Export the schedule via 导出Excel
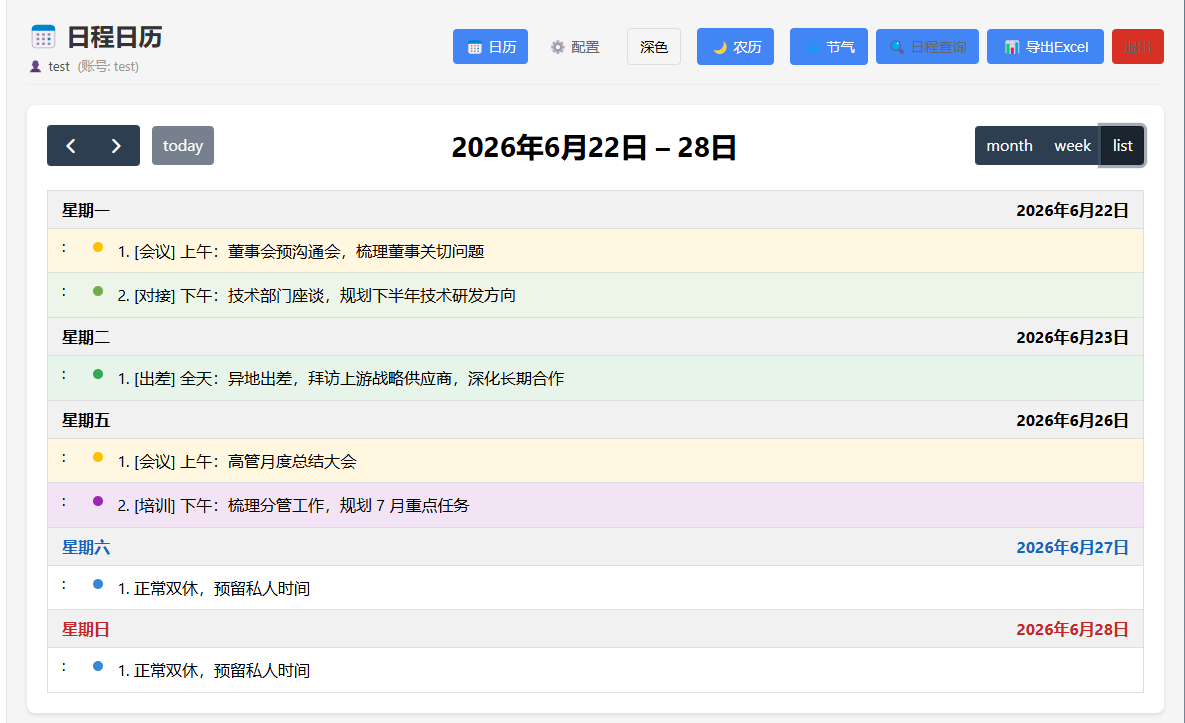The width and height of the screenshot is (1185, 723). pyautogui.click(x=1045, y=47)
